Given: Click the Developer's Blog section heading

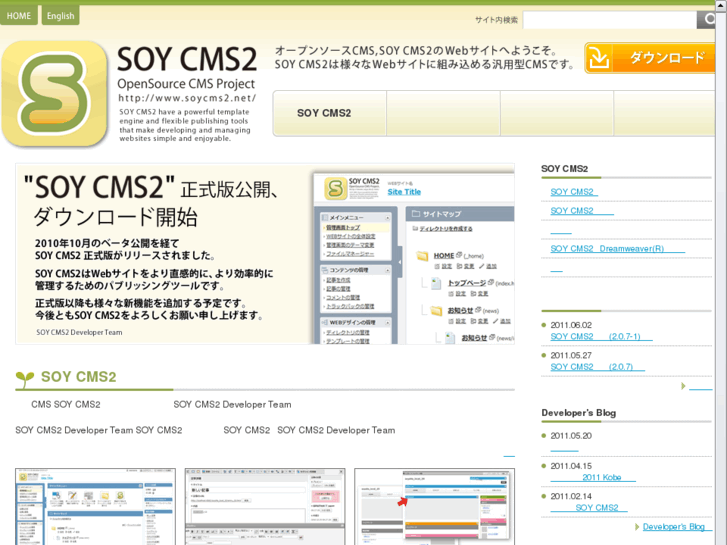Looking at the screenshot, I should [579, 413].
